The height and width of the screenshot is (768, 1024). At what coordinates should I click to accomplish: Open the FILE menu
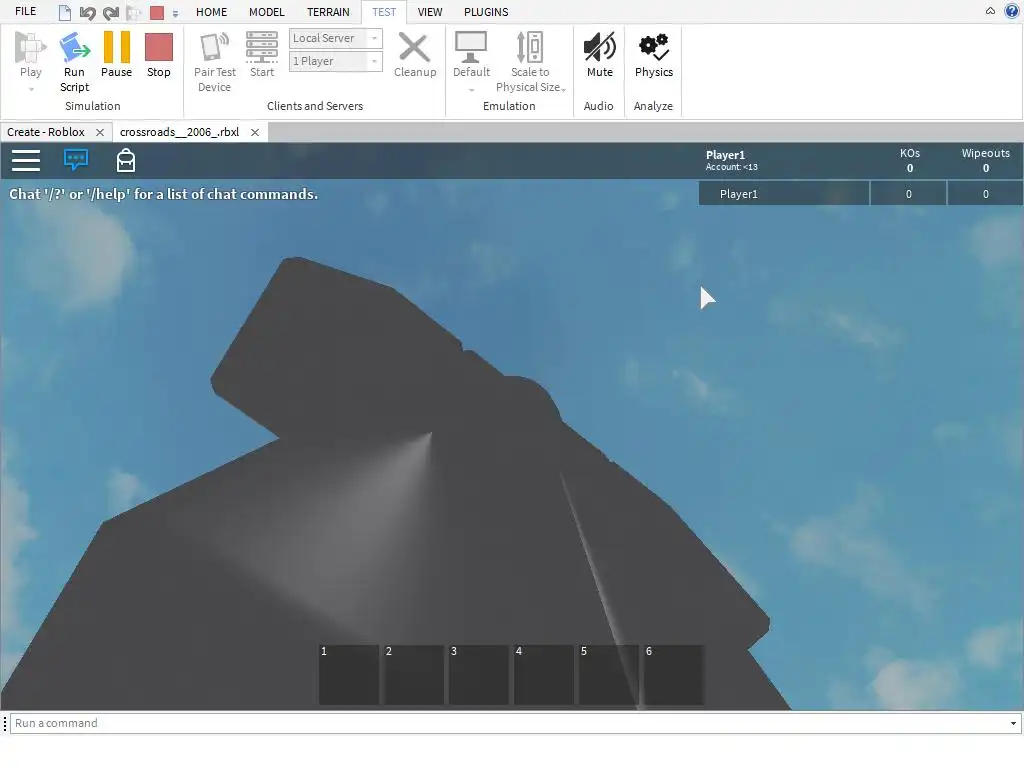[x=25, y=11]
